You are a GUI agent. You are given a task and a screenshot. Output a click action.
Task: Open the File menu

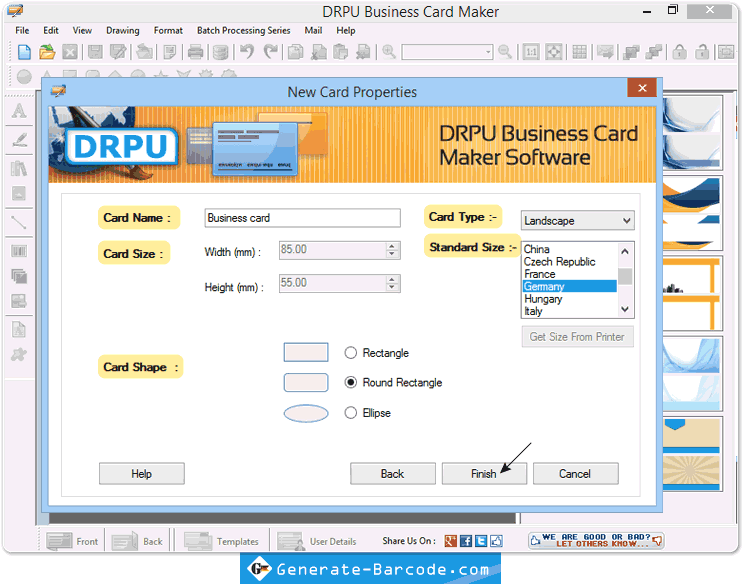click(22, 30)
